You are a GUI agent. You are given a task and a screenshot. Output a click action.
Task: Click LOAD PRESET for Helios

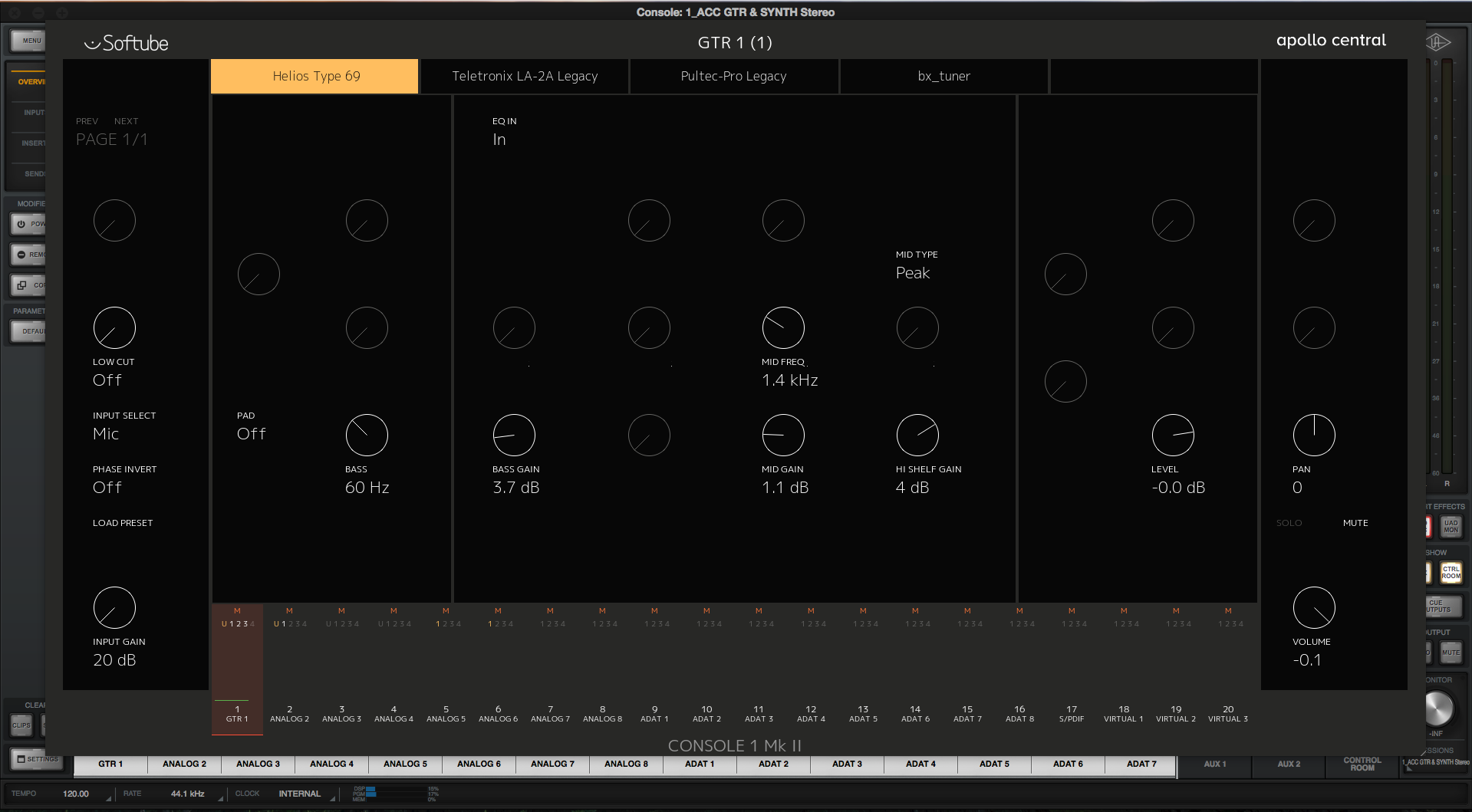[x=122, y=522]
